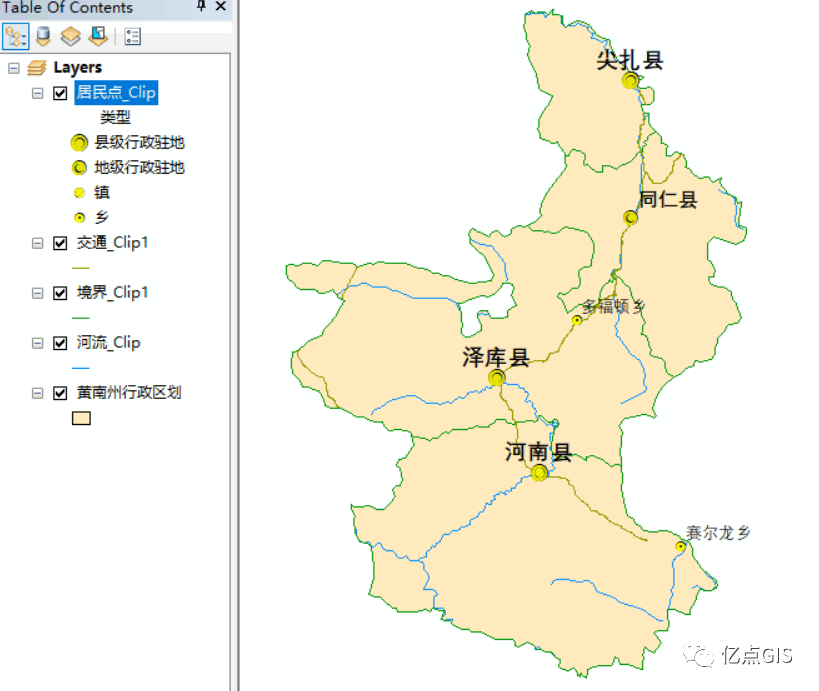Click the 泽库县 point marker on map
Viewport: 819px width, 691px height.
(x=497, y=377)
